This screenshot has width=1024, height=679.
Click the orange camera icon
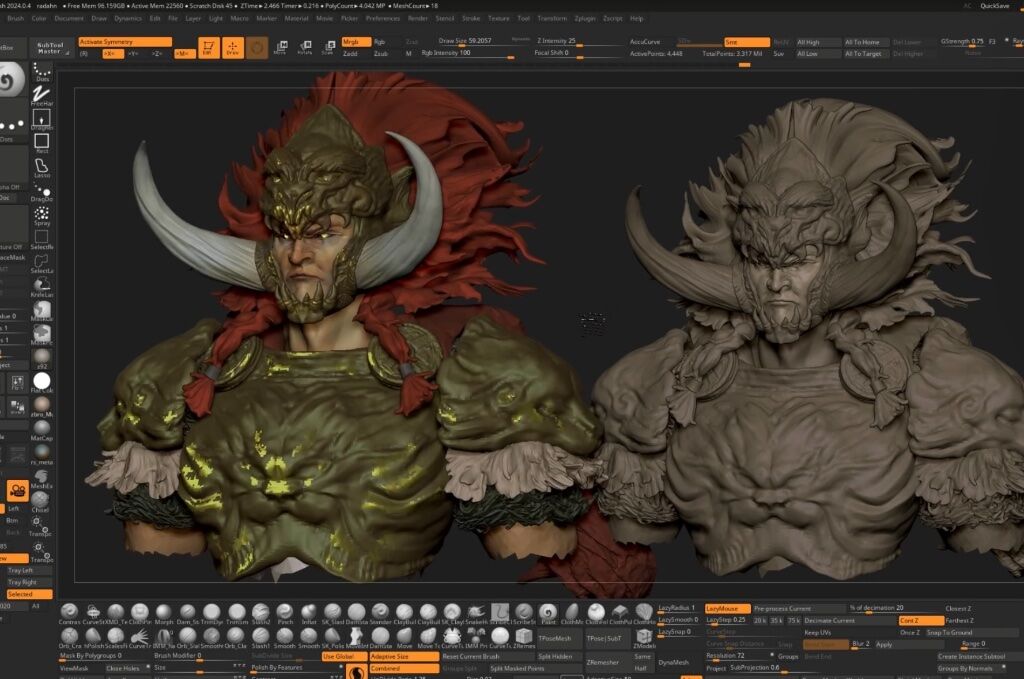click(17, 490)
